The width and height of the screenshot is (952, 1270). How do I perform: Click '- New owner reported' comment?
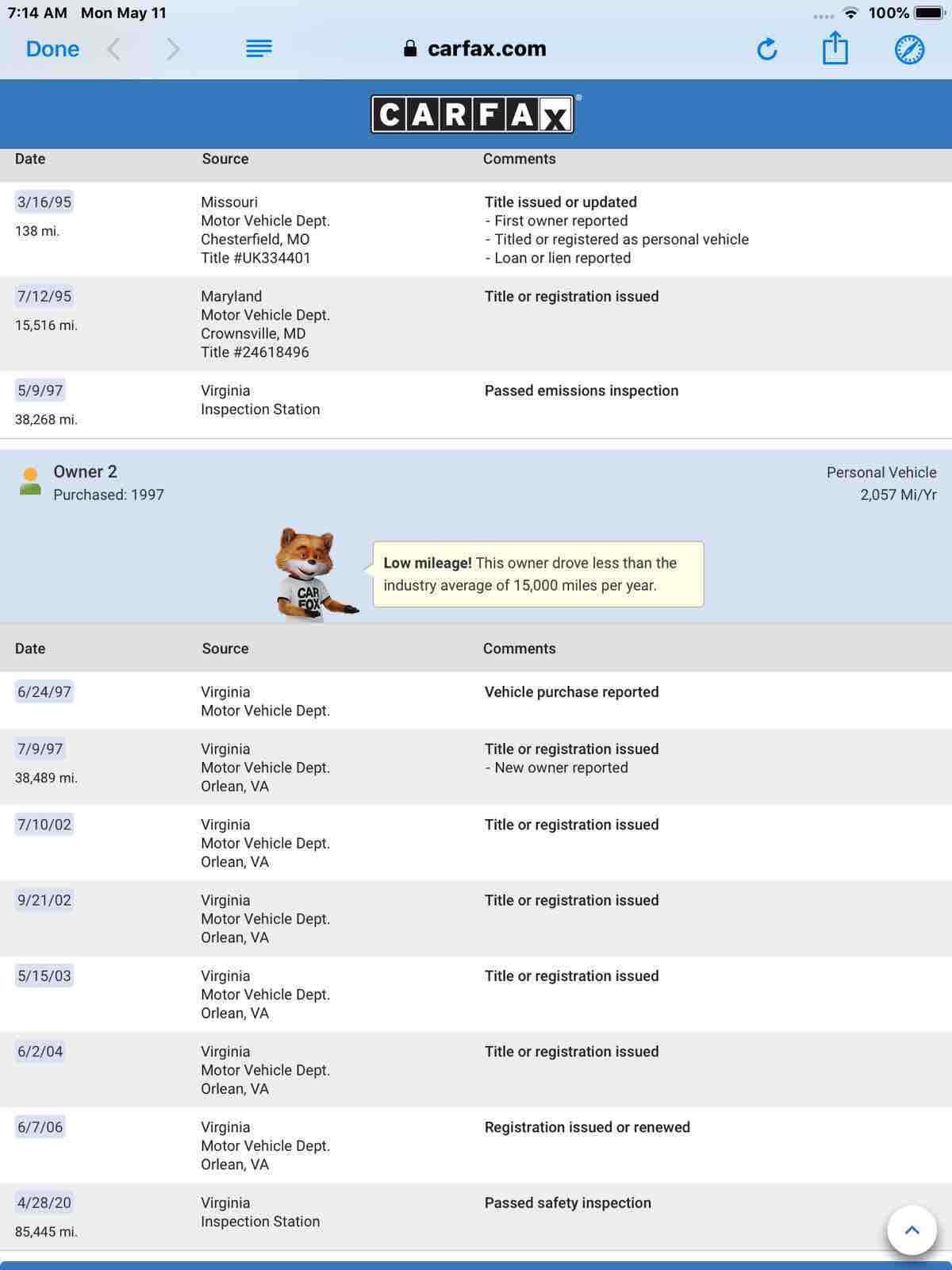coord(556,768)
